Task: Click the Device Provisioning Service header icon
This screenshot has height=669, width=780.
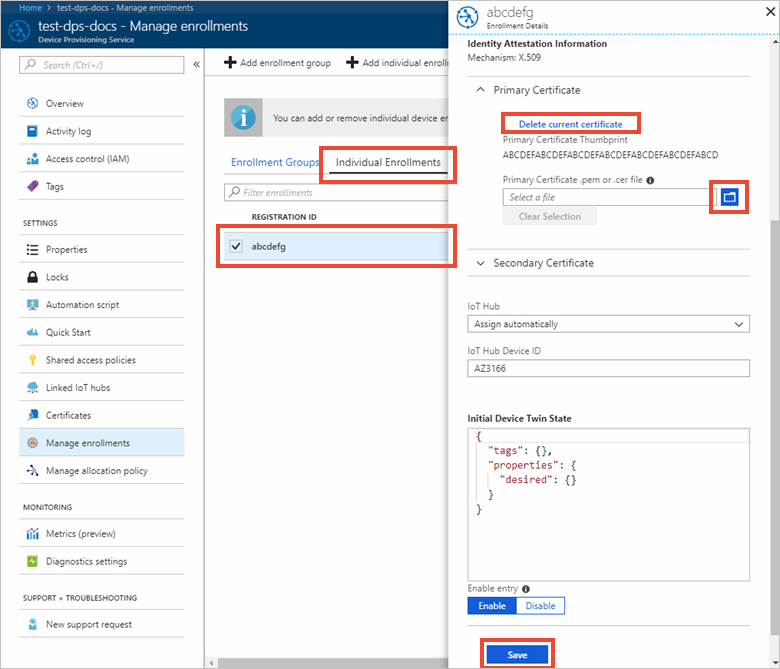Action: coord(19,31)
